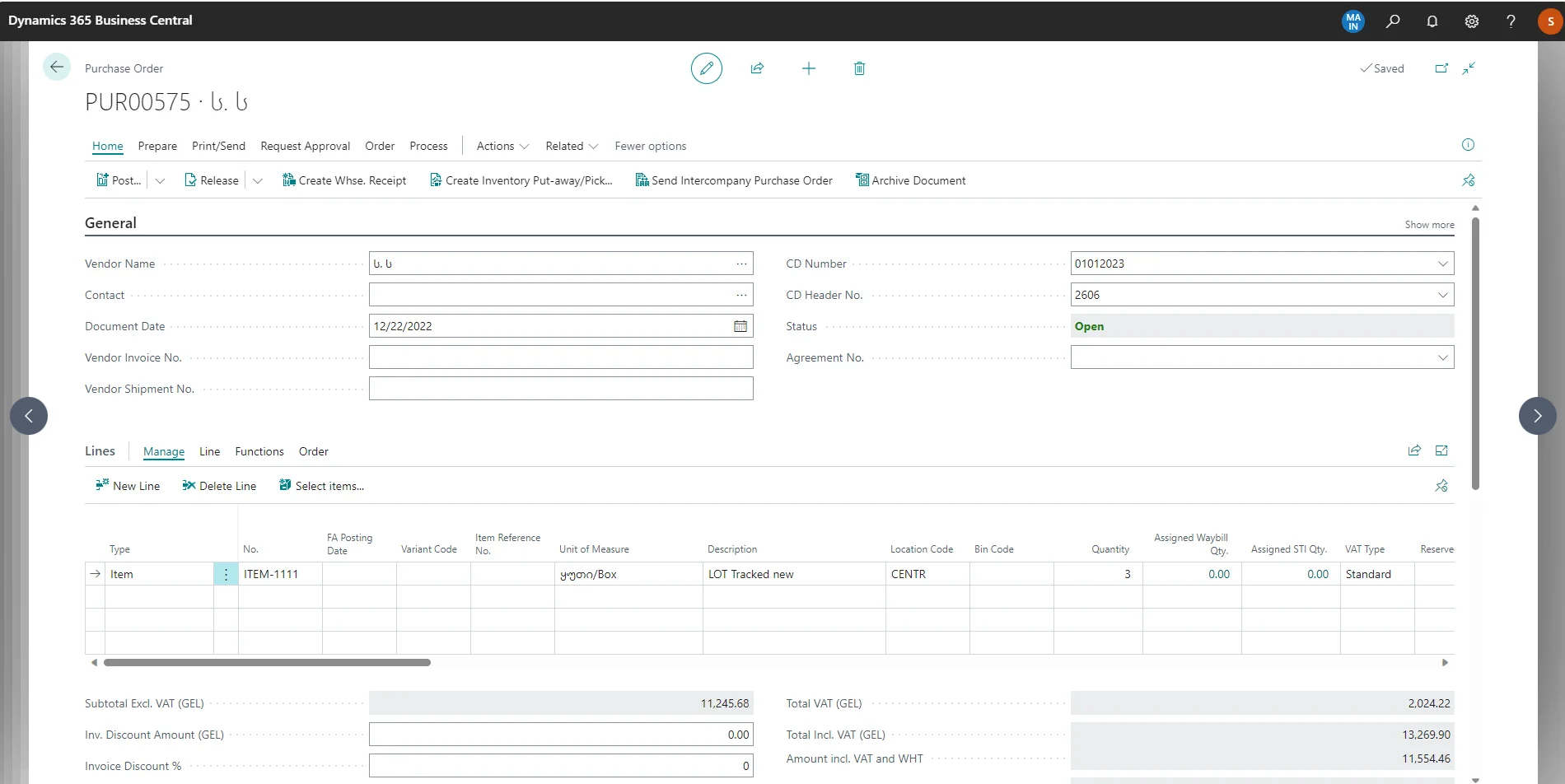
Task: Toggle the FactBox information pane icon
Action: pyautogui.click(x=1468, y=145)
